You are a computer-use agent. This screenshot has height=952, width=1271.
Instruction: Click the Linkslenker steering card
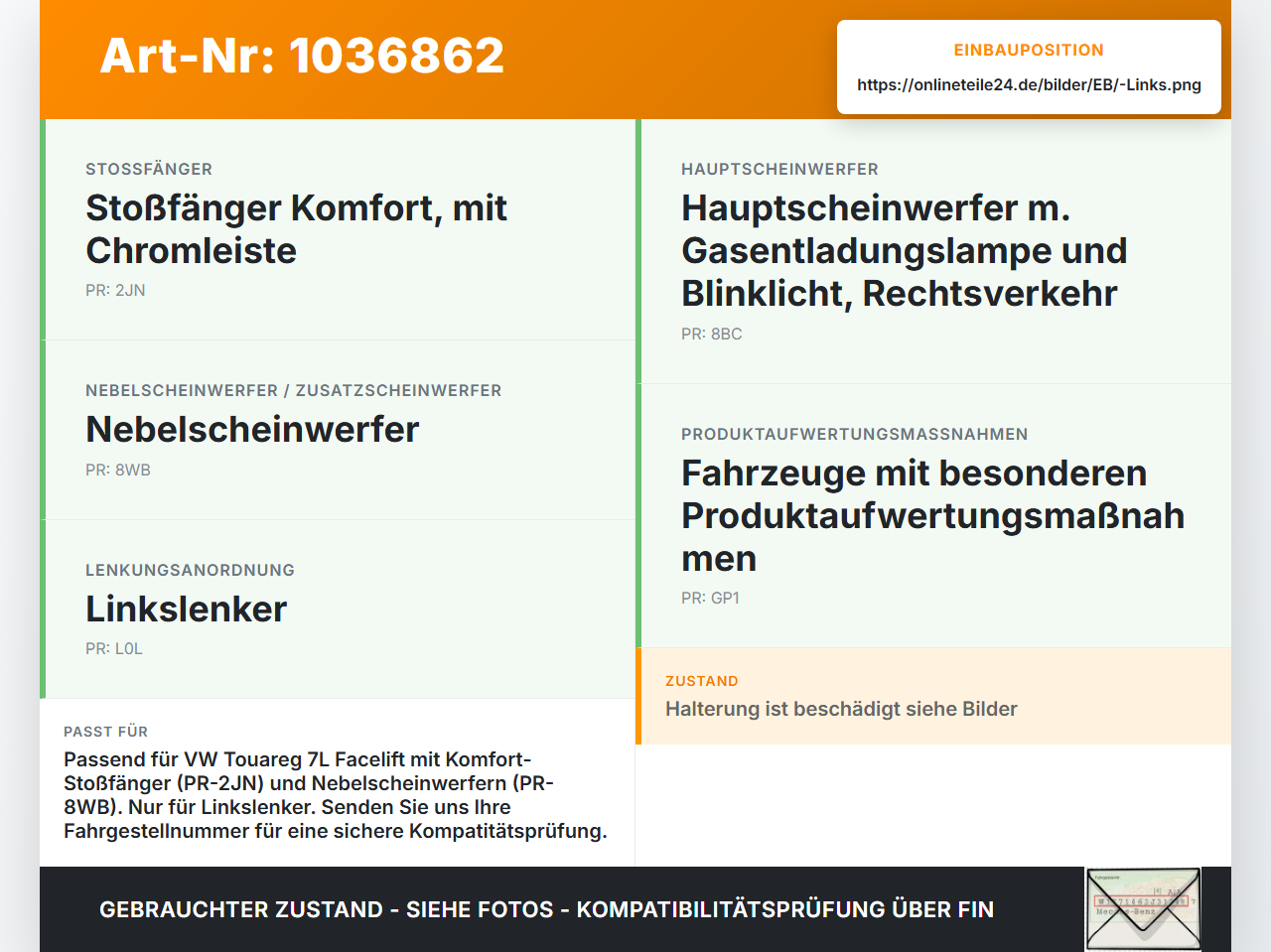pos(338,610)
